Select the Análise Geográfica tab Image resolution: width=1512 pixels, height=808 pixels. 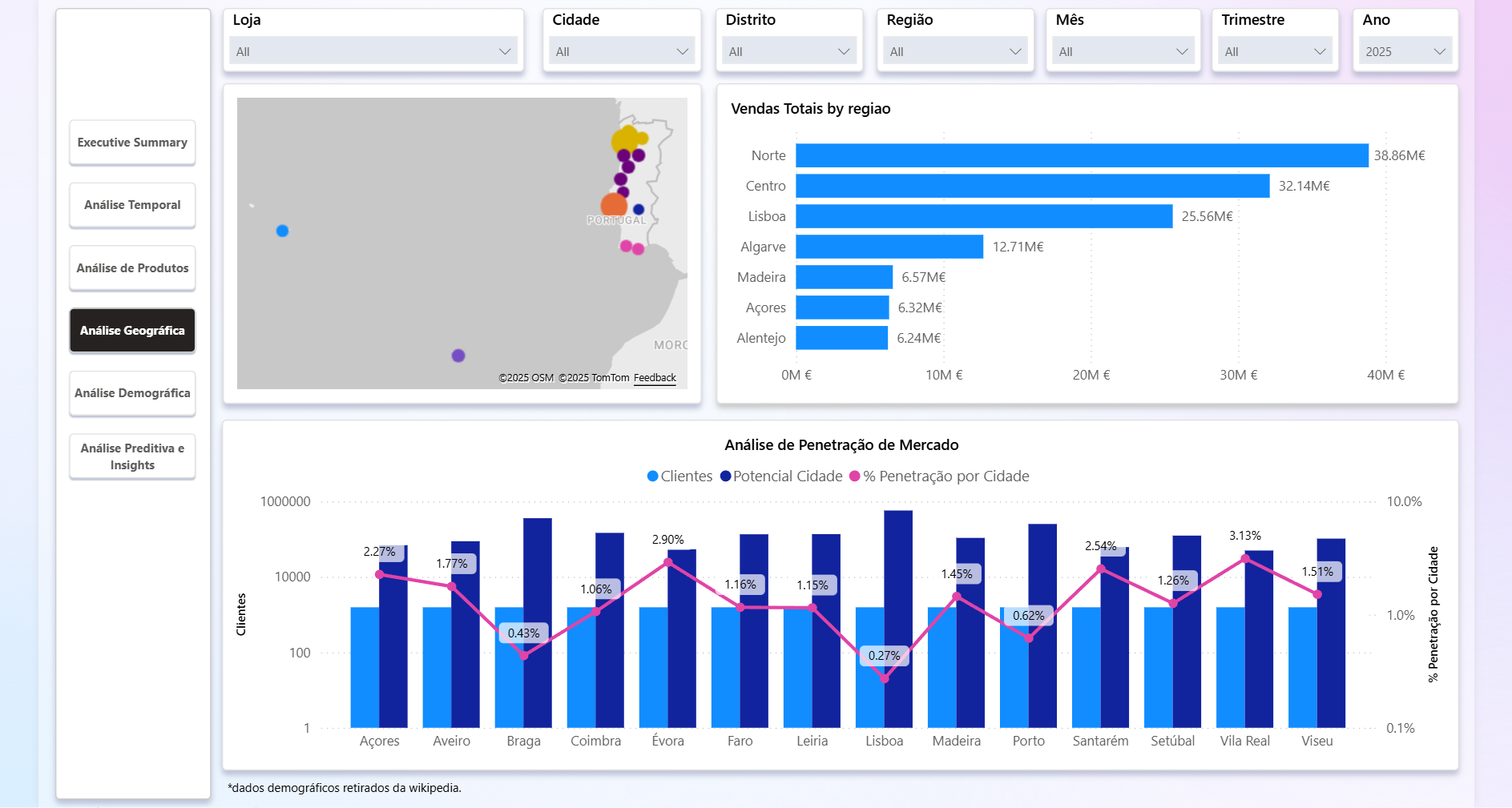pyautogui.click(x=132, y=331)
